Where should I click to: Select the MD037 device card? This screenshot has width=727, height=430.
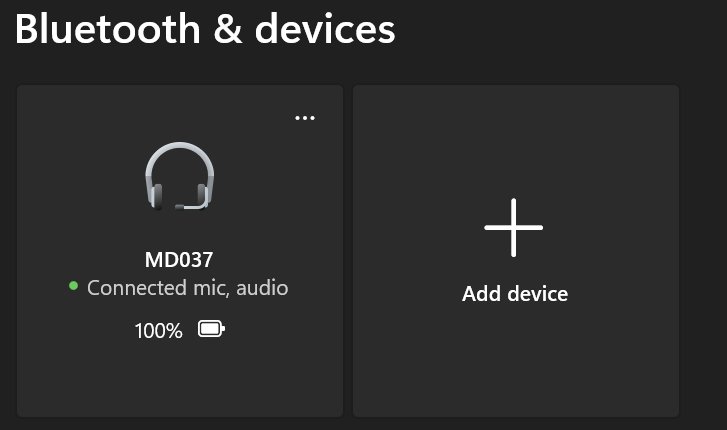[180, 250]
